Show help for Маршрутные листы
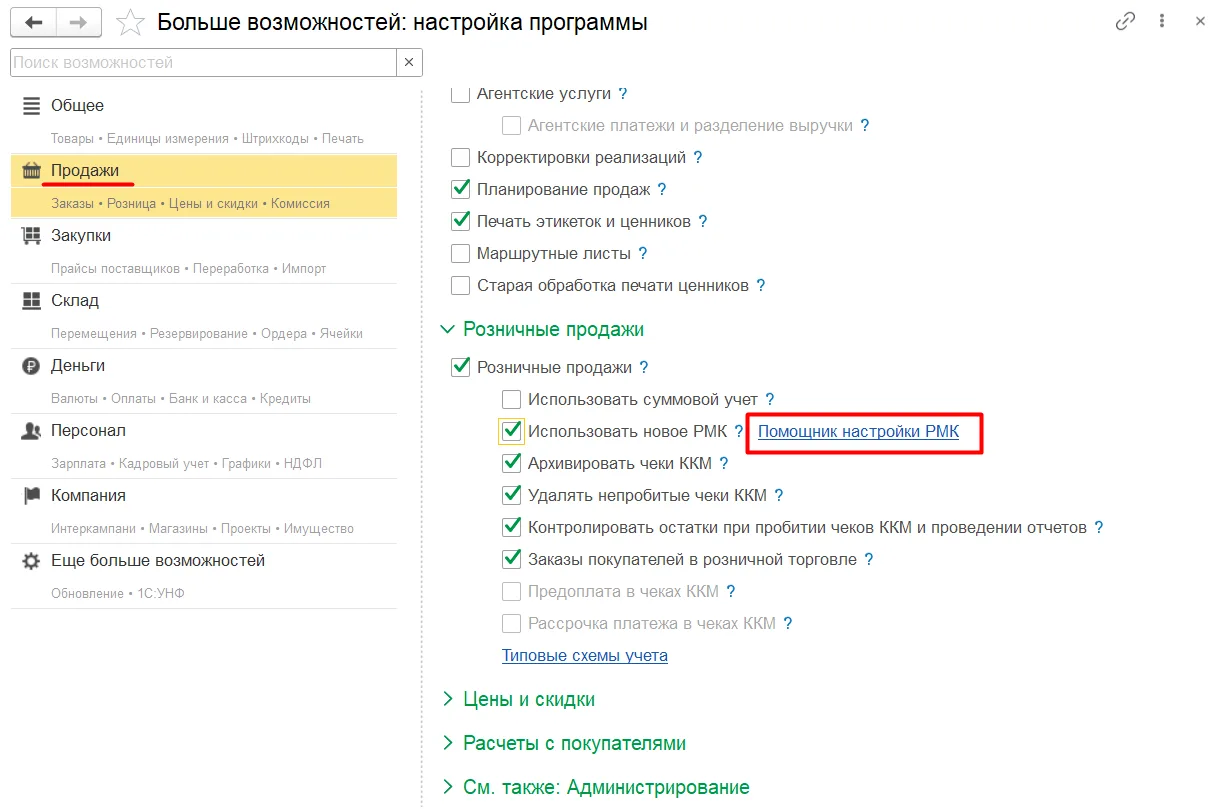The image size is (1222, 809). click(x=643, y=253)
